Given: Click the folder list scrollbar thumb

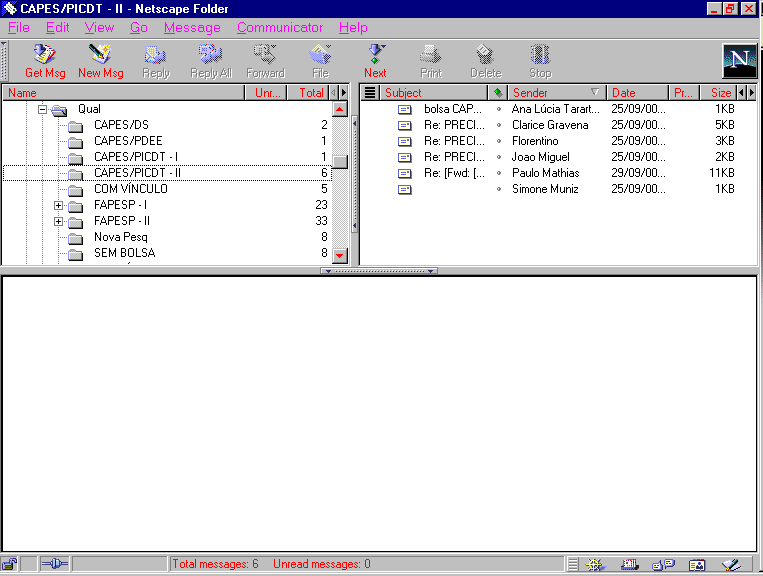Looking at the screenshot, I should (340, 161).
